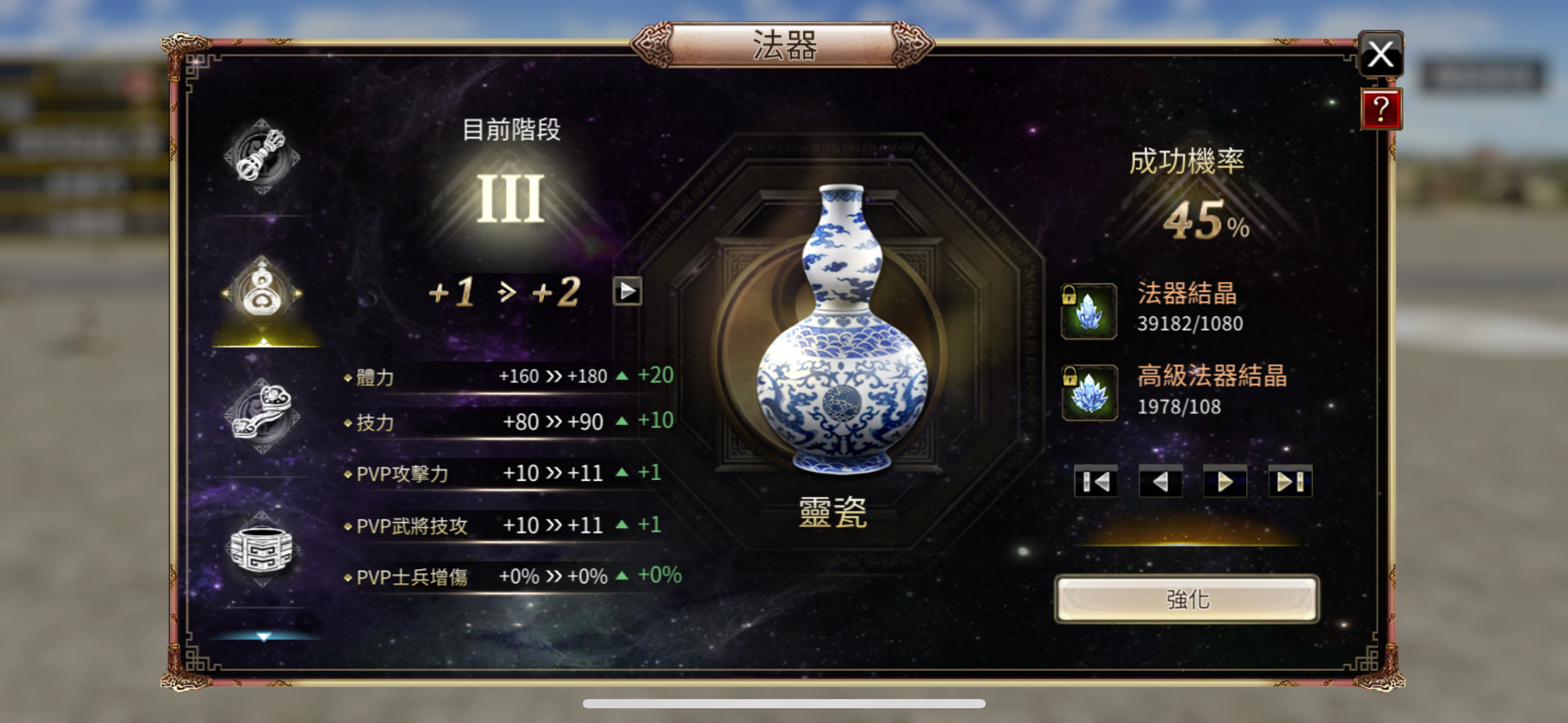1568x723 pixels.
Task: Click the play arrow beside +1 > +2
Action: pos(627,291)
